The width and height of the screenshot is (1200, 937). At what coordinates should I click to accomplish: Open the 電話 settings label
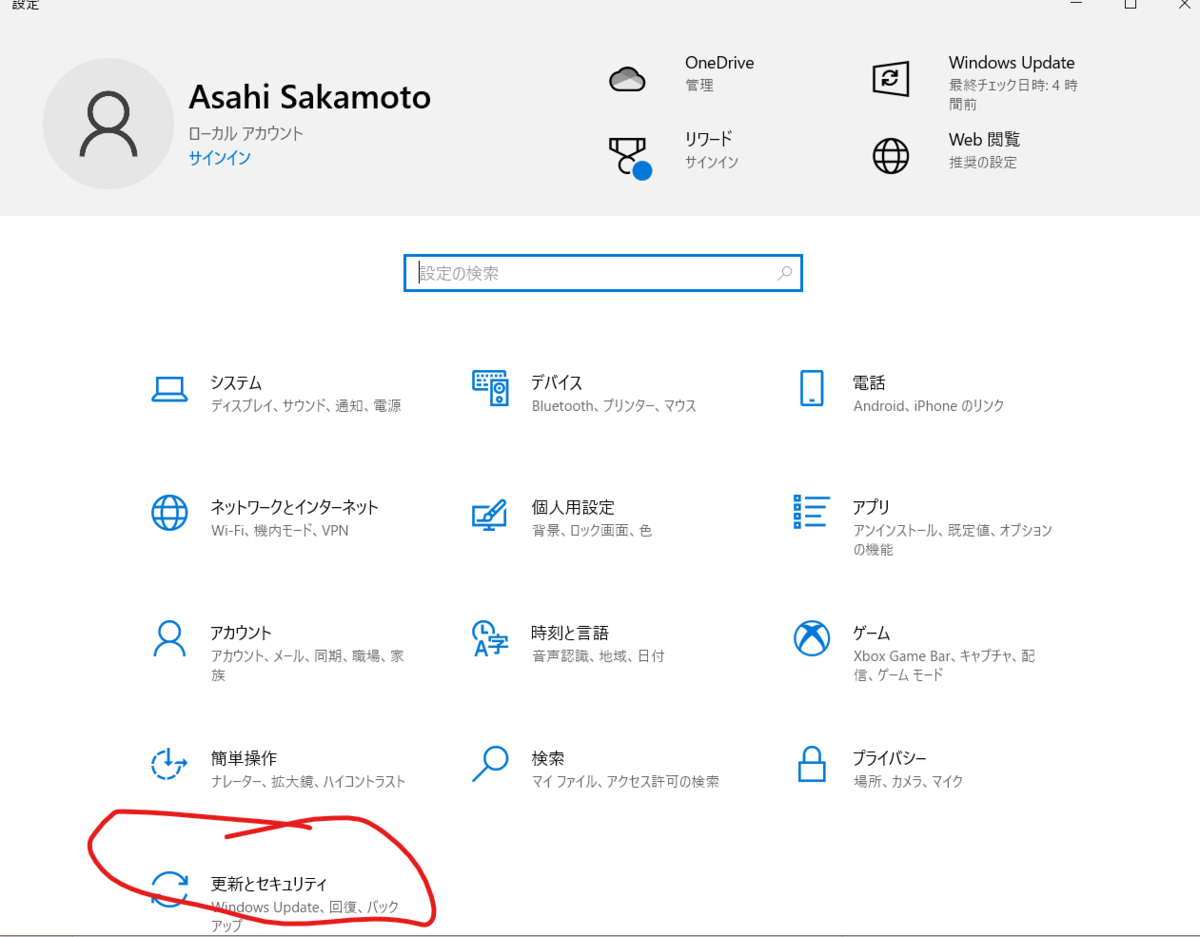click(869, 383)
